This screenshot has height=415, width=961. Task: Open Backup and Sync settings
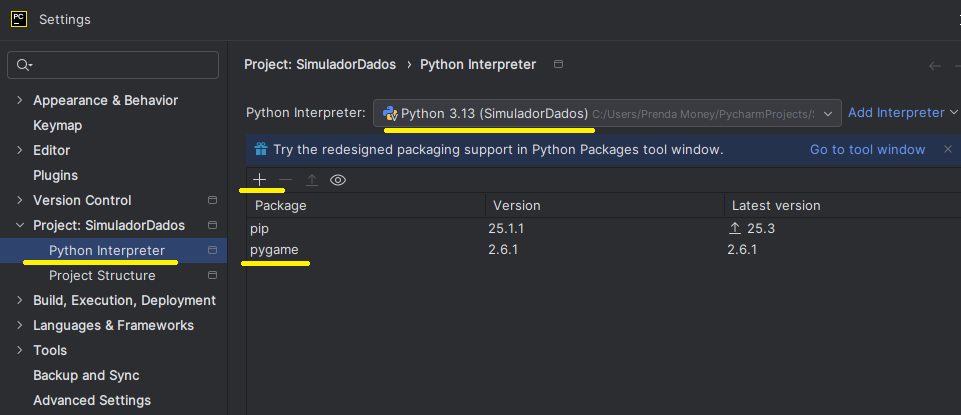(x=86, y=376)
